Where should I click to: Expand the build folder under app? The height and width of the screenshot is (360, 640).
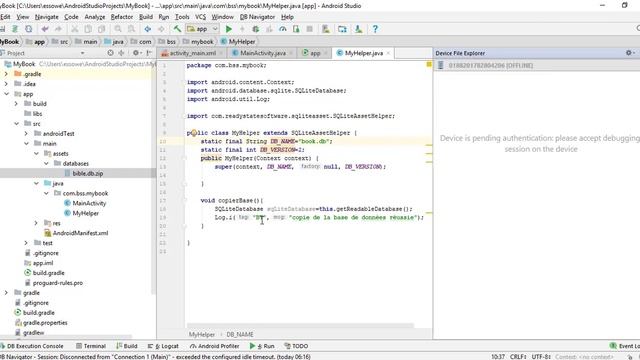point(16,104)
